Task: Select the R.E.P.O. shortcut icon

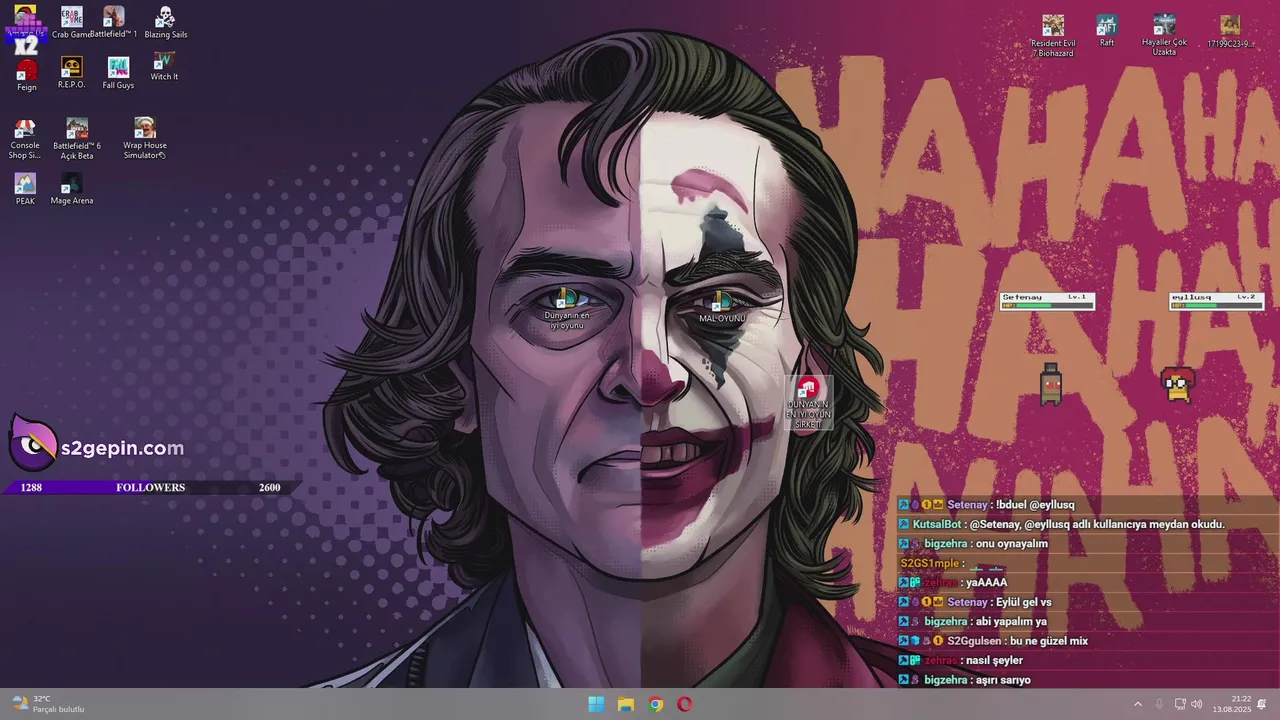Action: (71, 73)
